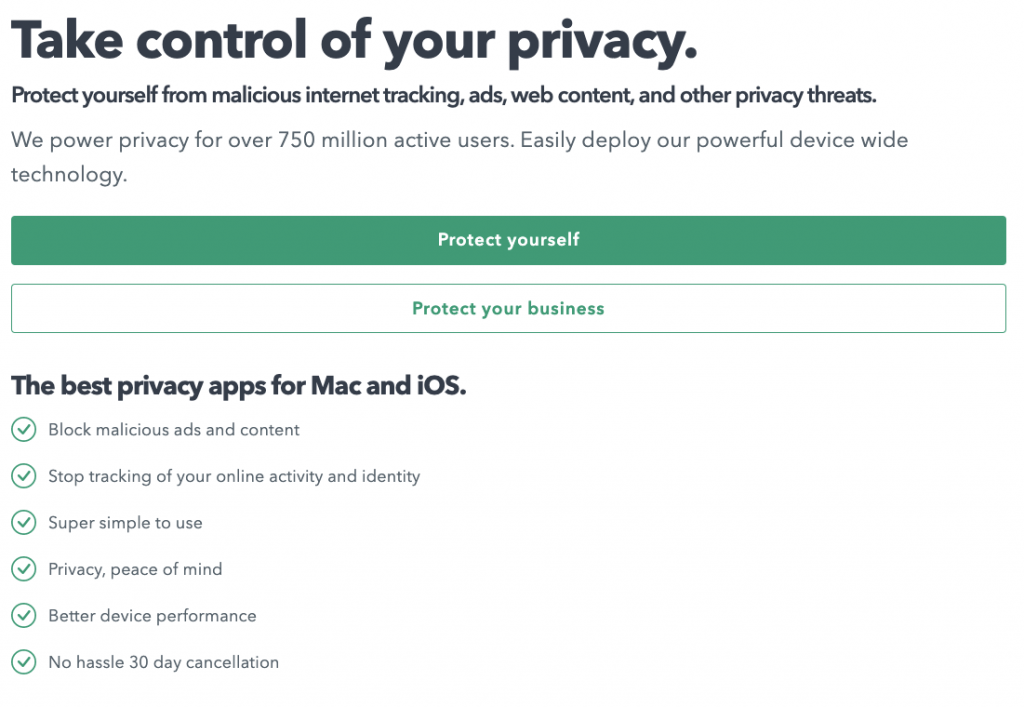The image size is (1024, 707).
Task: Click the bold protection description subtitle
Action: pos(443,95)
